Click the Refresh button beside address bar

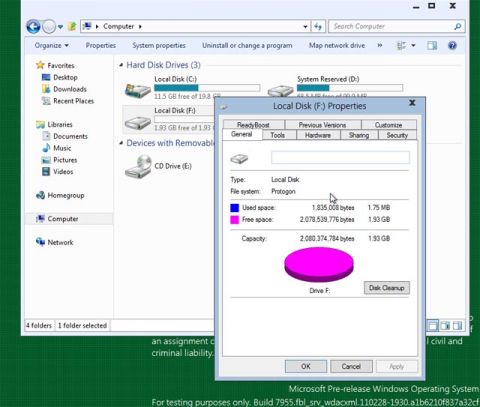318,26
